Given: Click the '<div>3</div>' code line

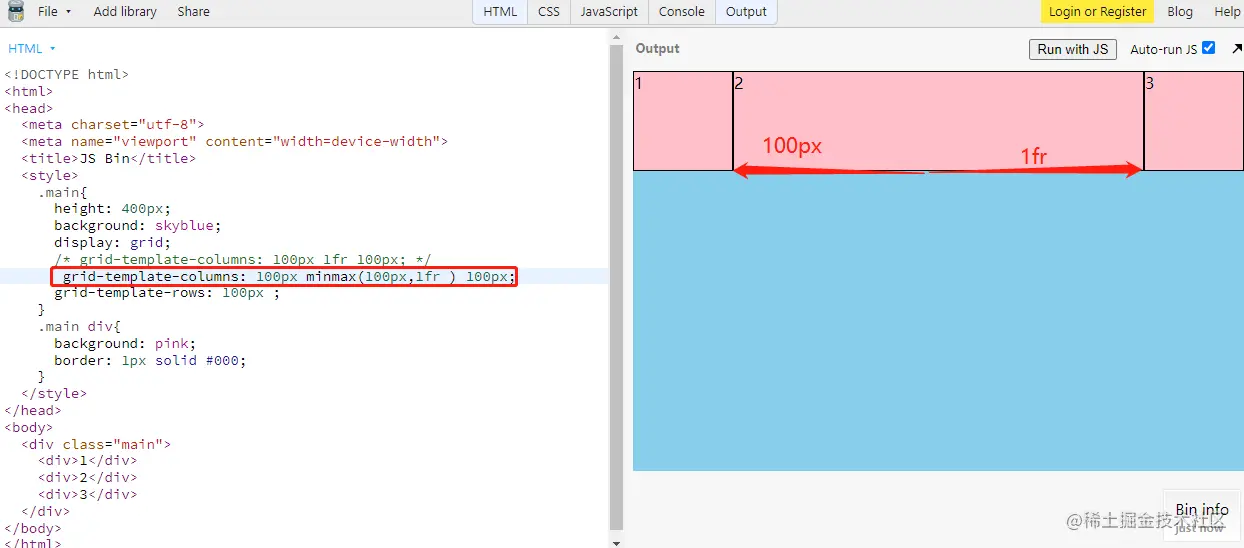Looking at the screenshot, I should point(87,494).
